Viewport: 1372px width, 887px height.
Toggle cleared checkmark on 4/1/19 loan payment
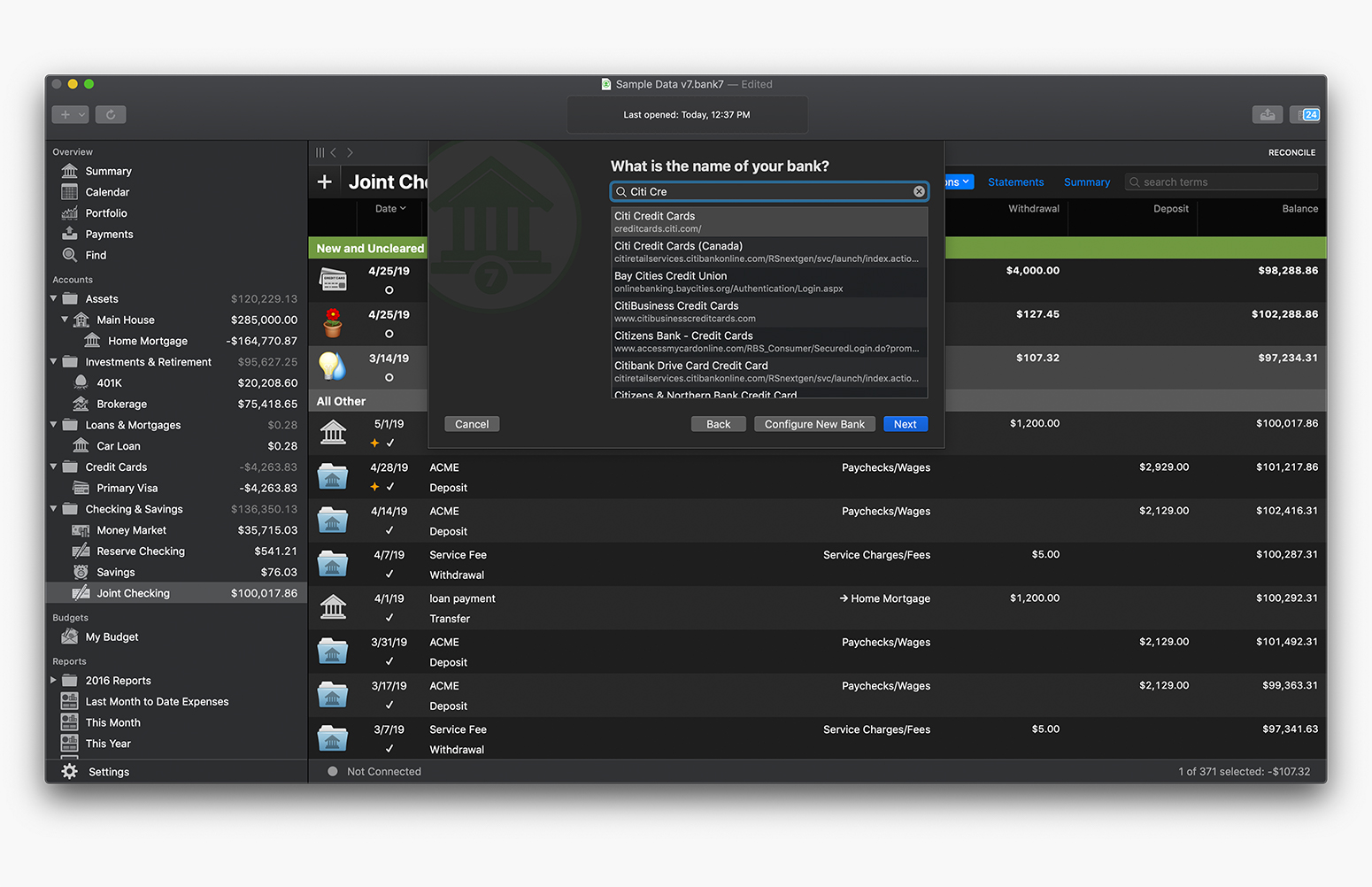click(389, 618)
